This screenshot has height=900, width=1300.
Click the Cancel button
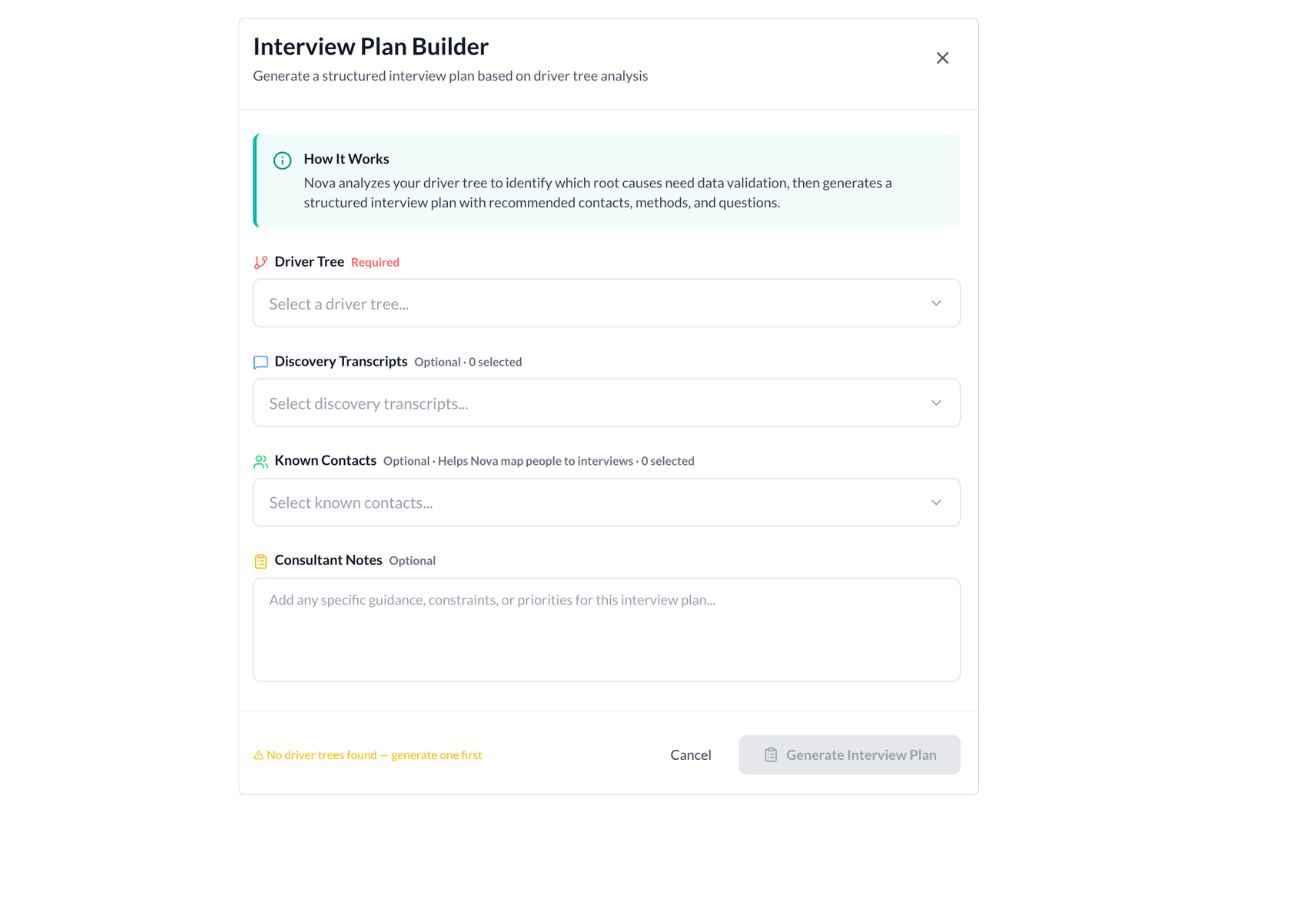691,755
